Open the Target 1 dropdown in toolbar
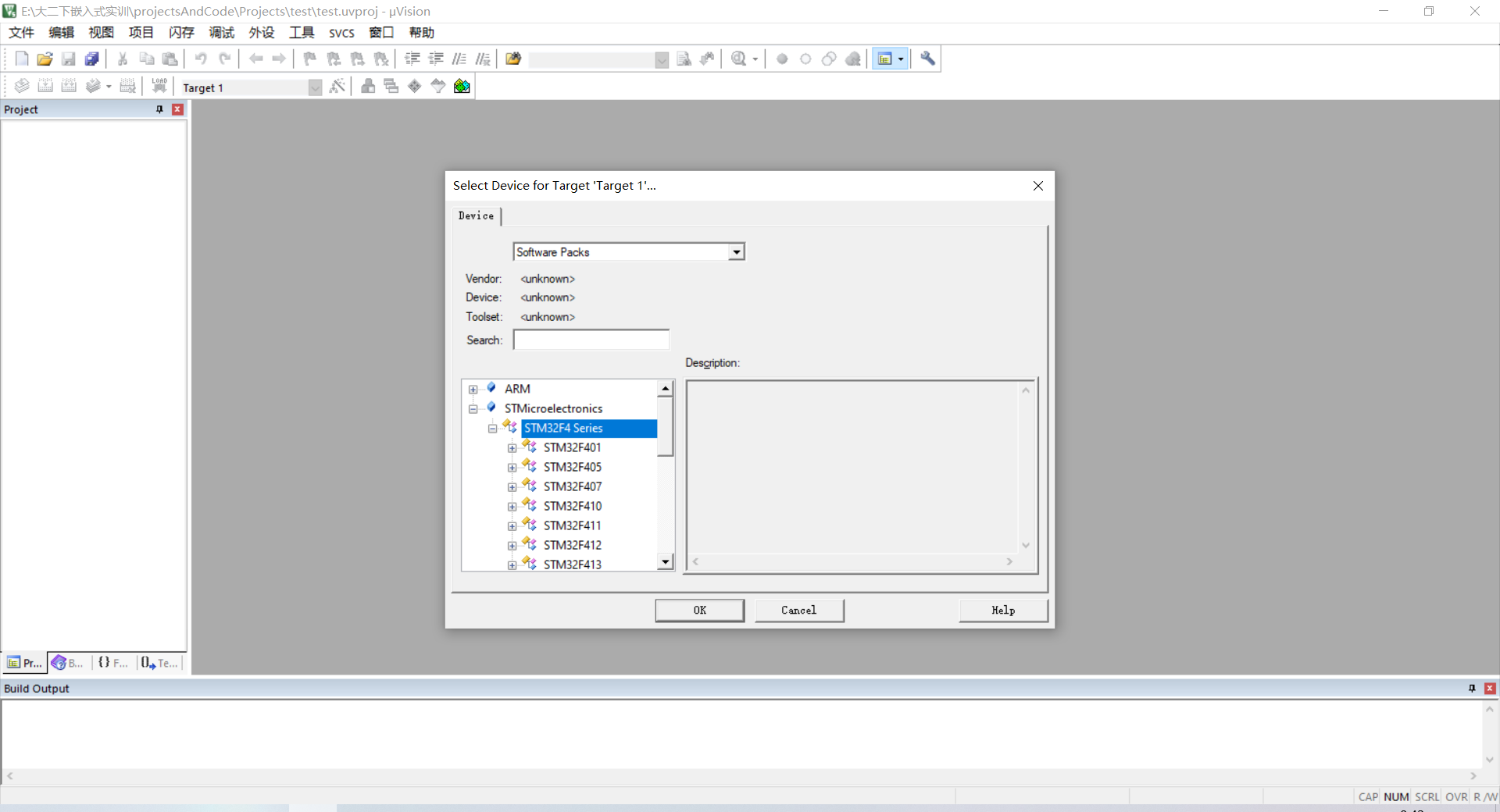 click(315, 87)
